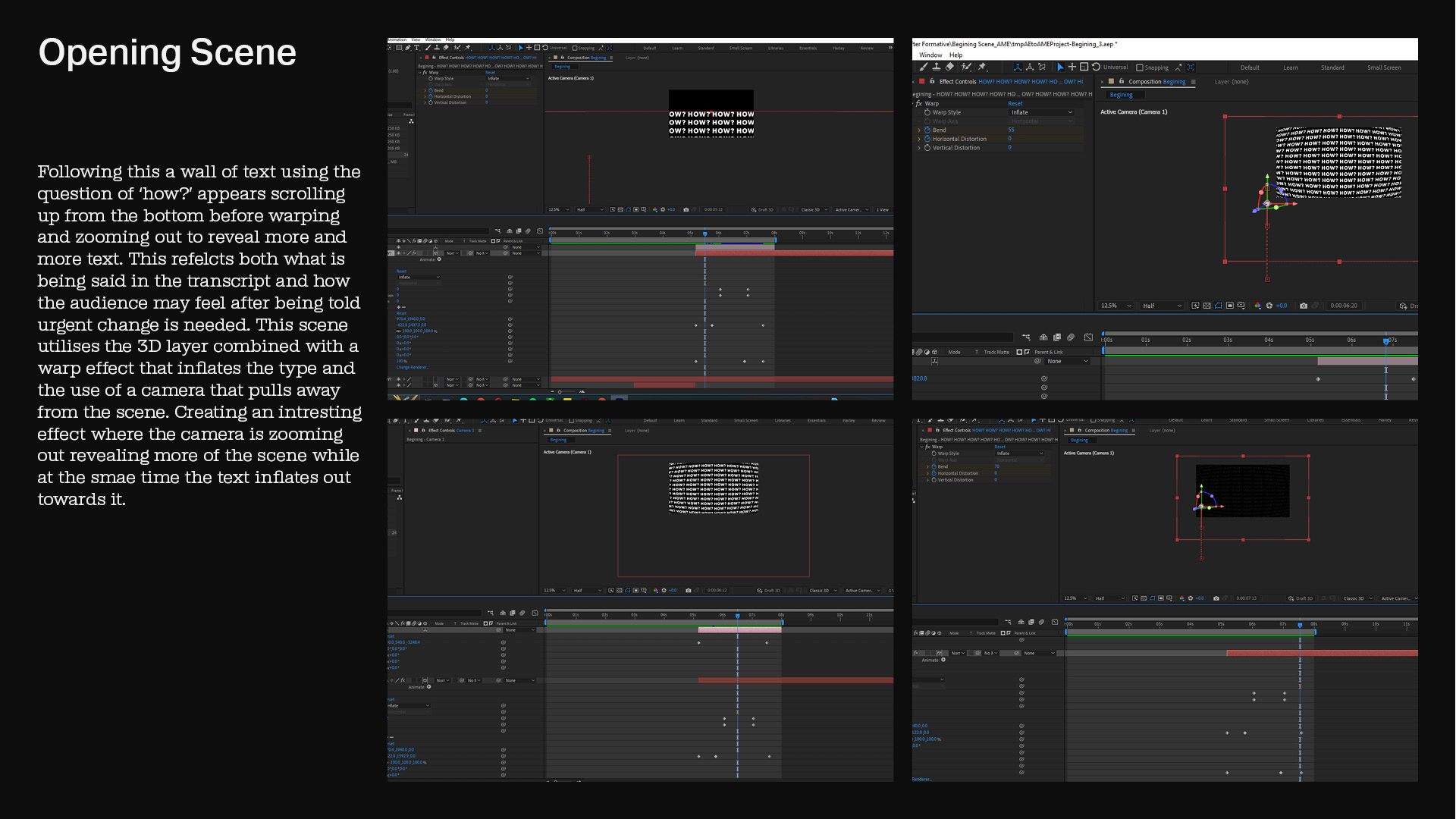Viewport: 1456px width, 819px height.
Task: Toggle the Warp fx effect switch in top-right window
Action: [x=919, y=104]
